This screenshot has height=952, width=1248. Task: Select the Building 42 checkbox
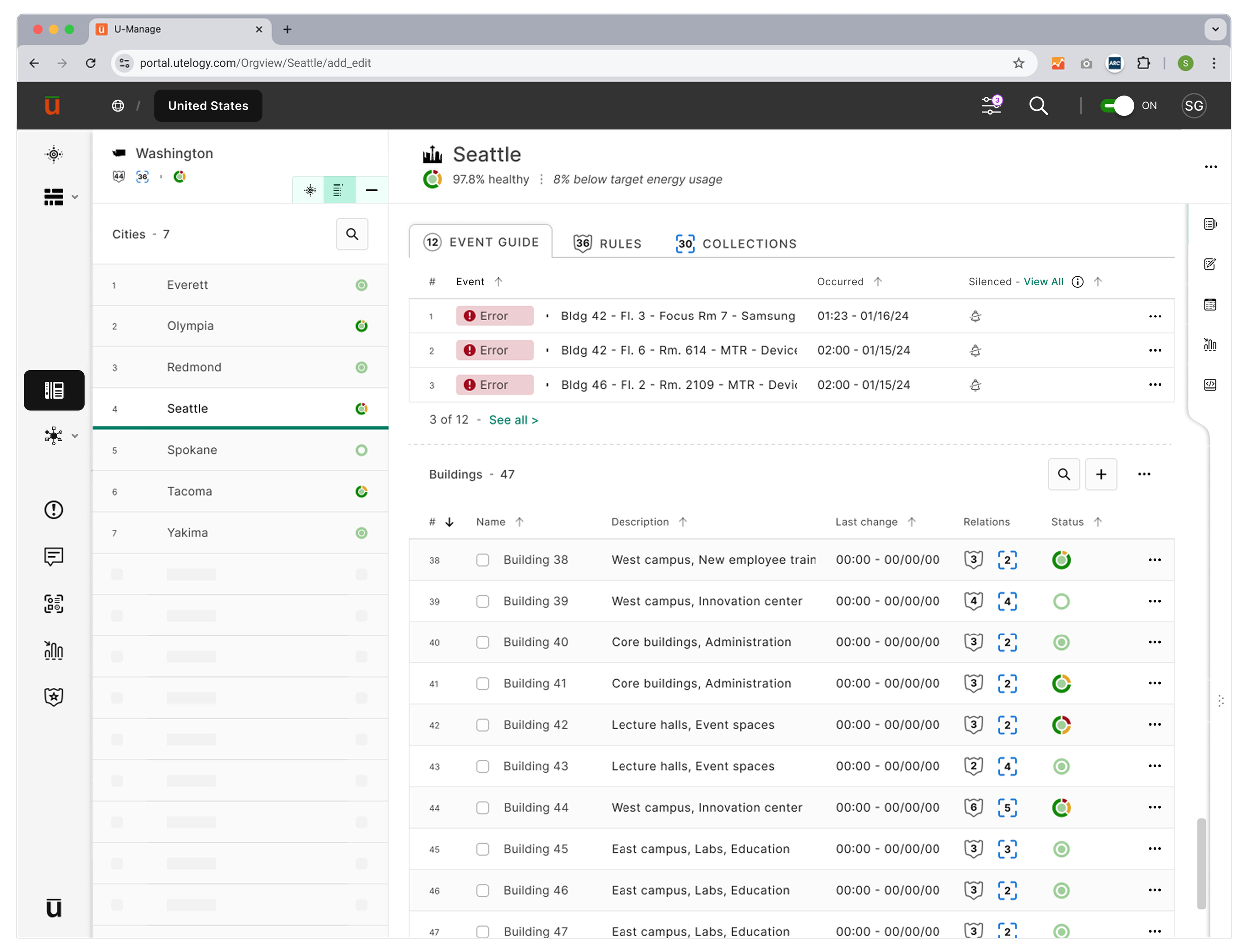tap(483, 725)
